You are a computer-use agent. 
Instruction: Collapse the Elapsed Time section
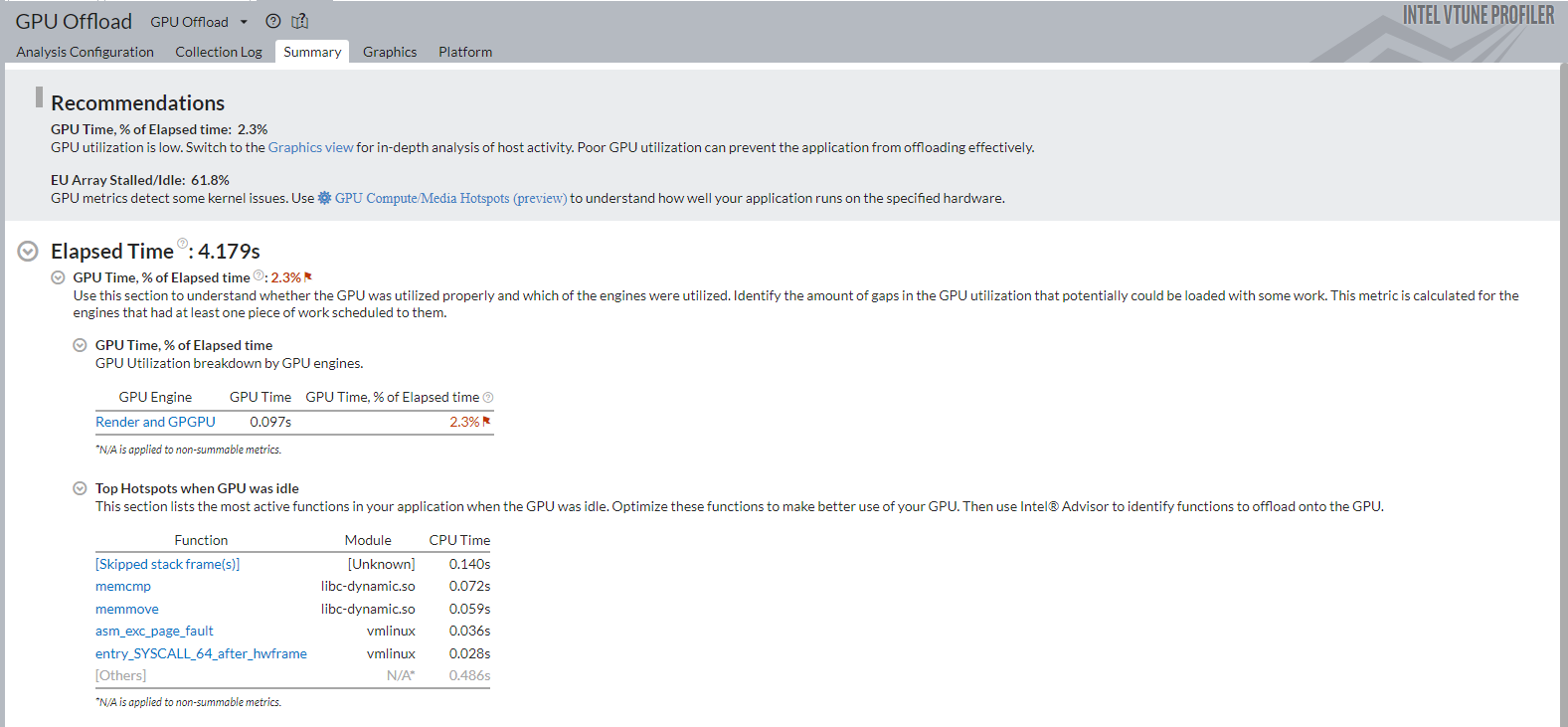(28, 252)
